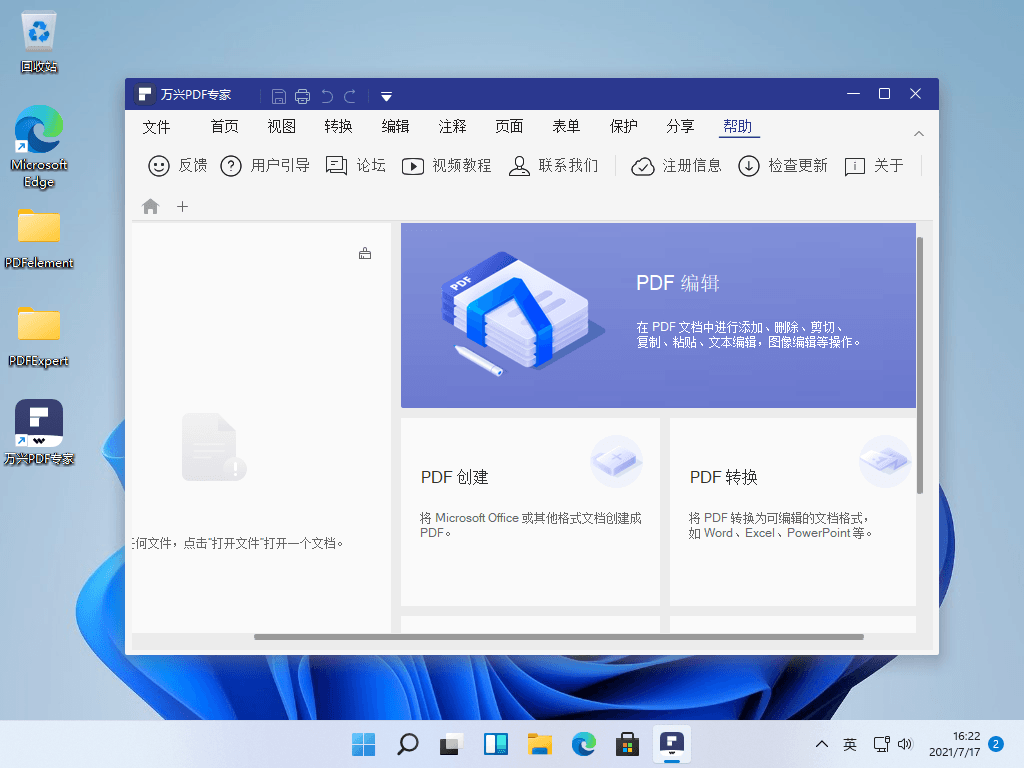Switch to the 注释 tab
This screenshot has height=768, width=1024.
(x=453, y=127)
